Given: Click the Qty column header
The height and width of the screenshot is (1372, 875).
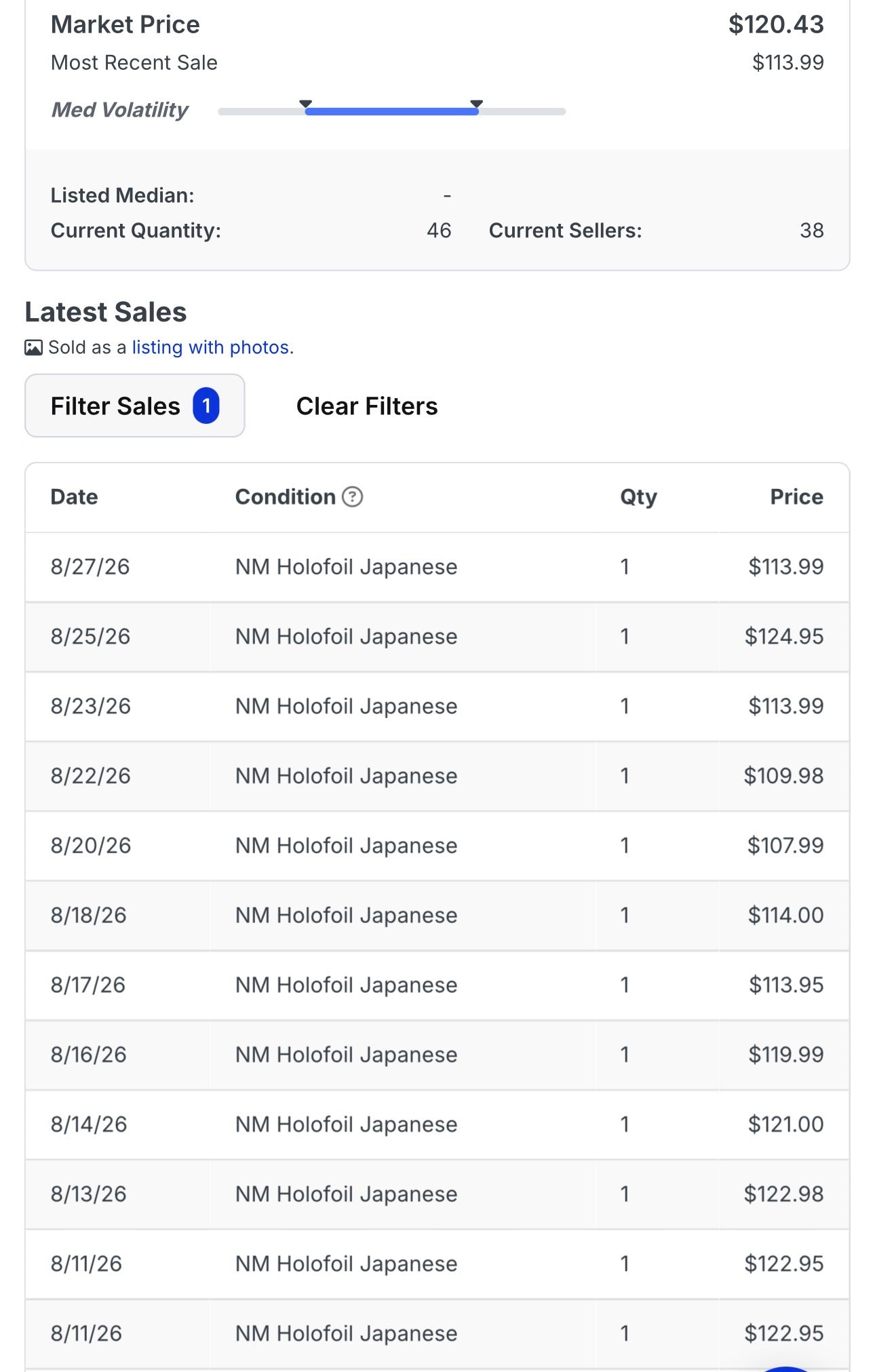Looking at the screenshot, I should tap(638, 497).
